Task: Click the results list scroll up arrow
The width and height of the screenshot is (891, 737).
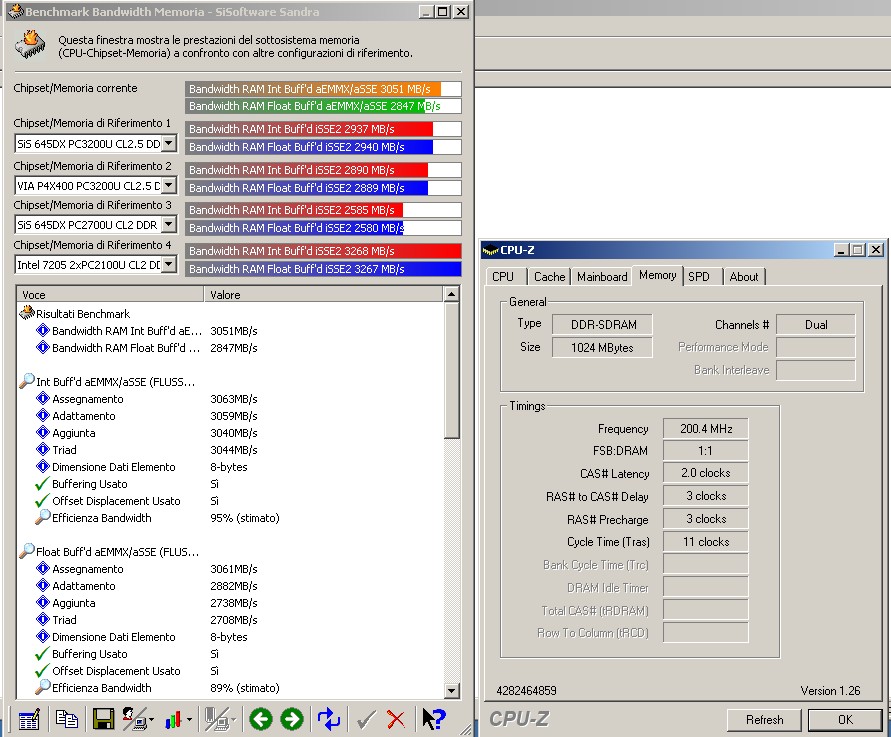Action: tap(451, 294)
